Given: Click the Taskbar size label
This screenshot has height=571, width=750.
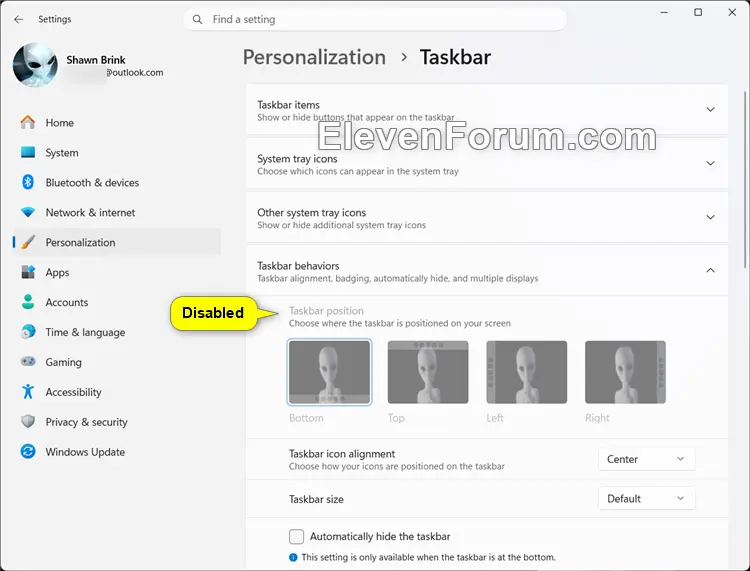Looking at the screenshot, I should coord(316,499).
